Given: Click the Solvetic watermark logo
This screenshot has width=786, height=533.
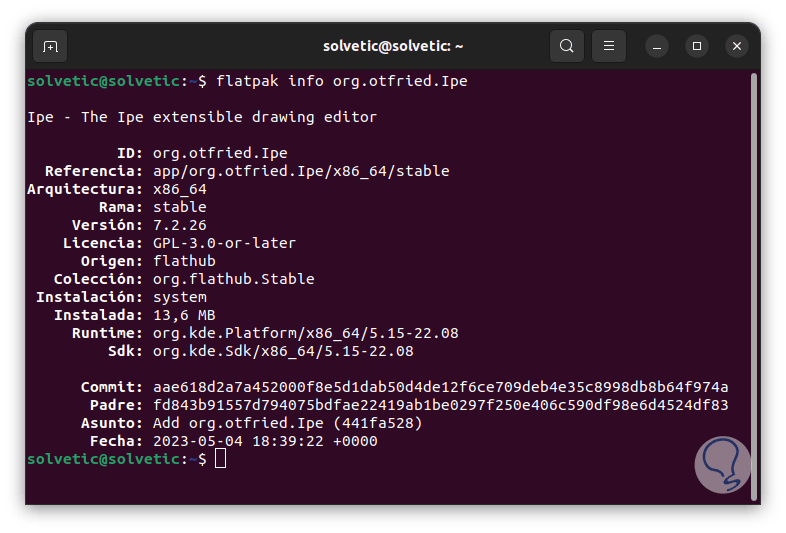Looking at the screenshot, I should click(722, 463).
